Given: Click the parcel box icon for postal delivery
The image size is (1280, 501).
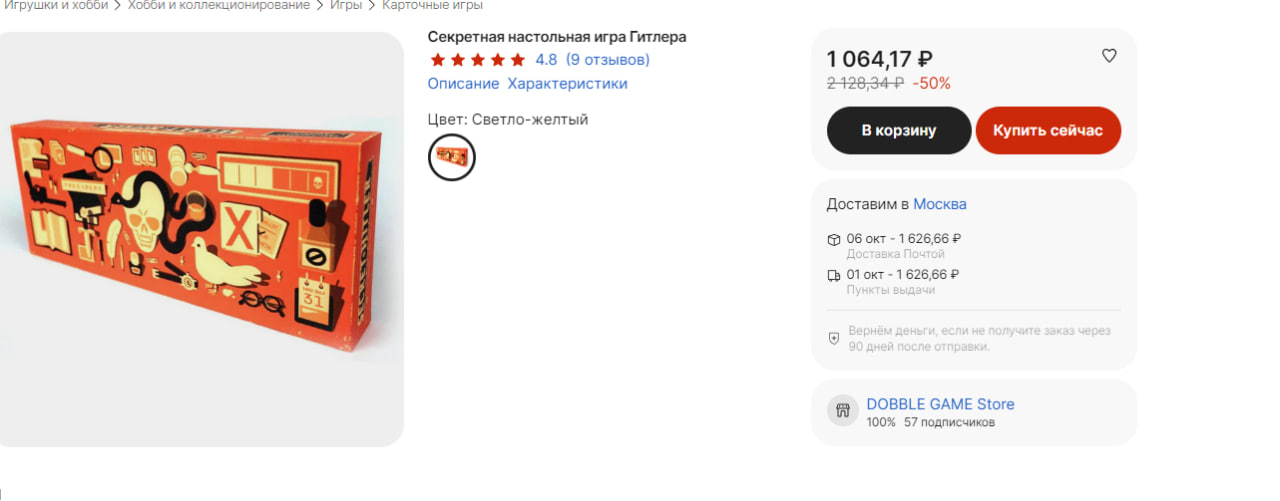Looking at the screenshot, I should (x=834, y=239).
